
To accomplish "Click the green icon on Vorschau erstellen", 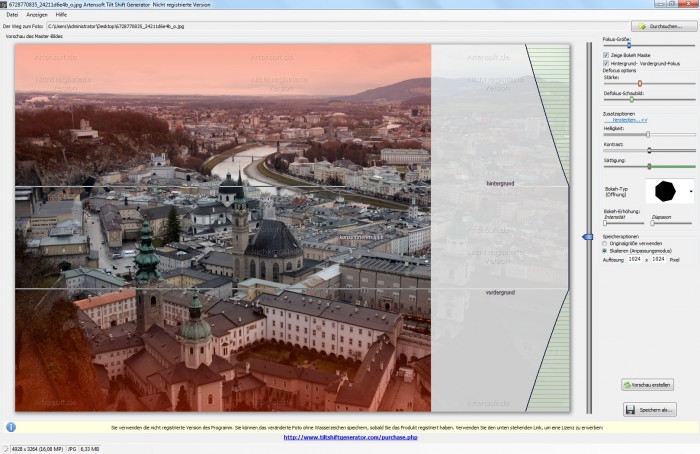I will [627, 385].
